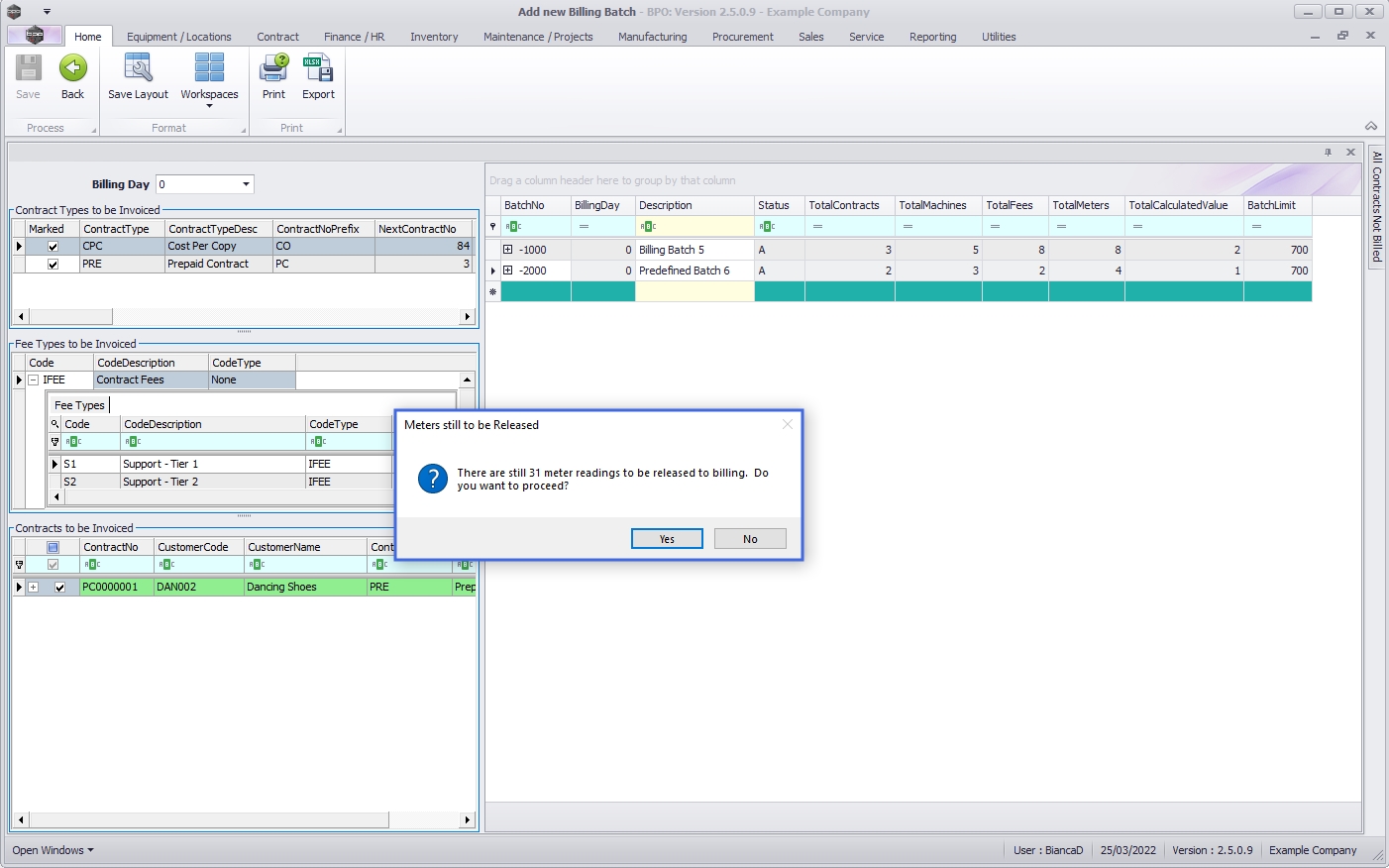
Task: Click the Status column filter condition icon
Action: (767, 227)
